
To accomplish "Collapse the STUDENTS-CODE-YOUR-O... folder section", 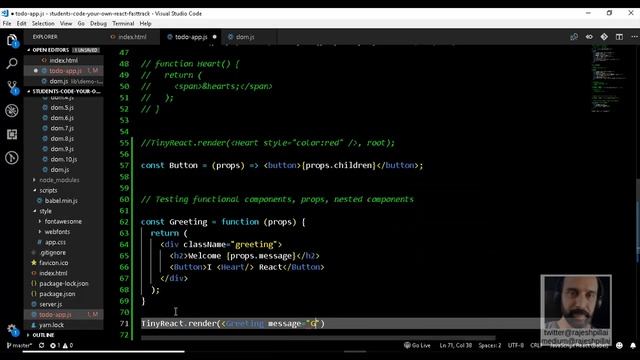I will (64, 91).
